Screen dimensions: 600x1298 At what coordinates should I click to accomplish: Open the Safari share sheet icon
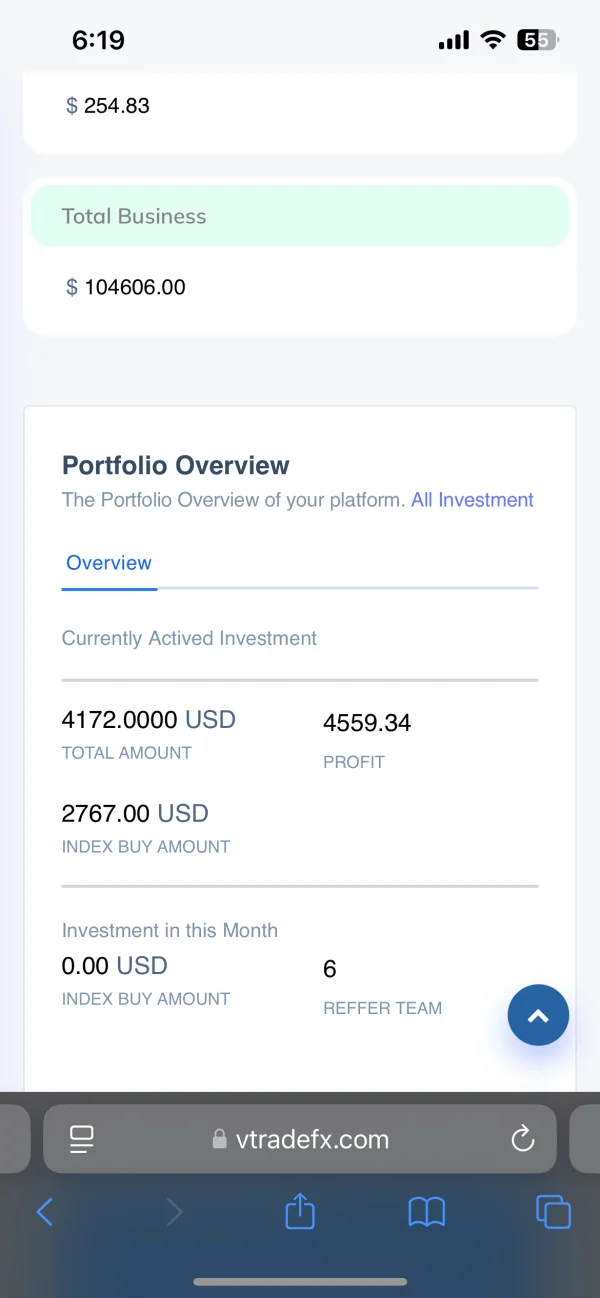coord(300,1213)
